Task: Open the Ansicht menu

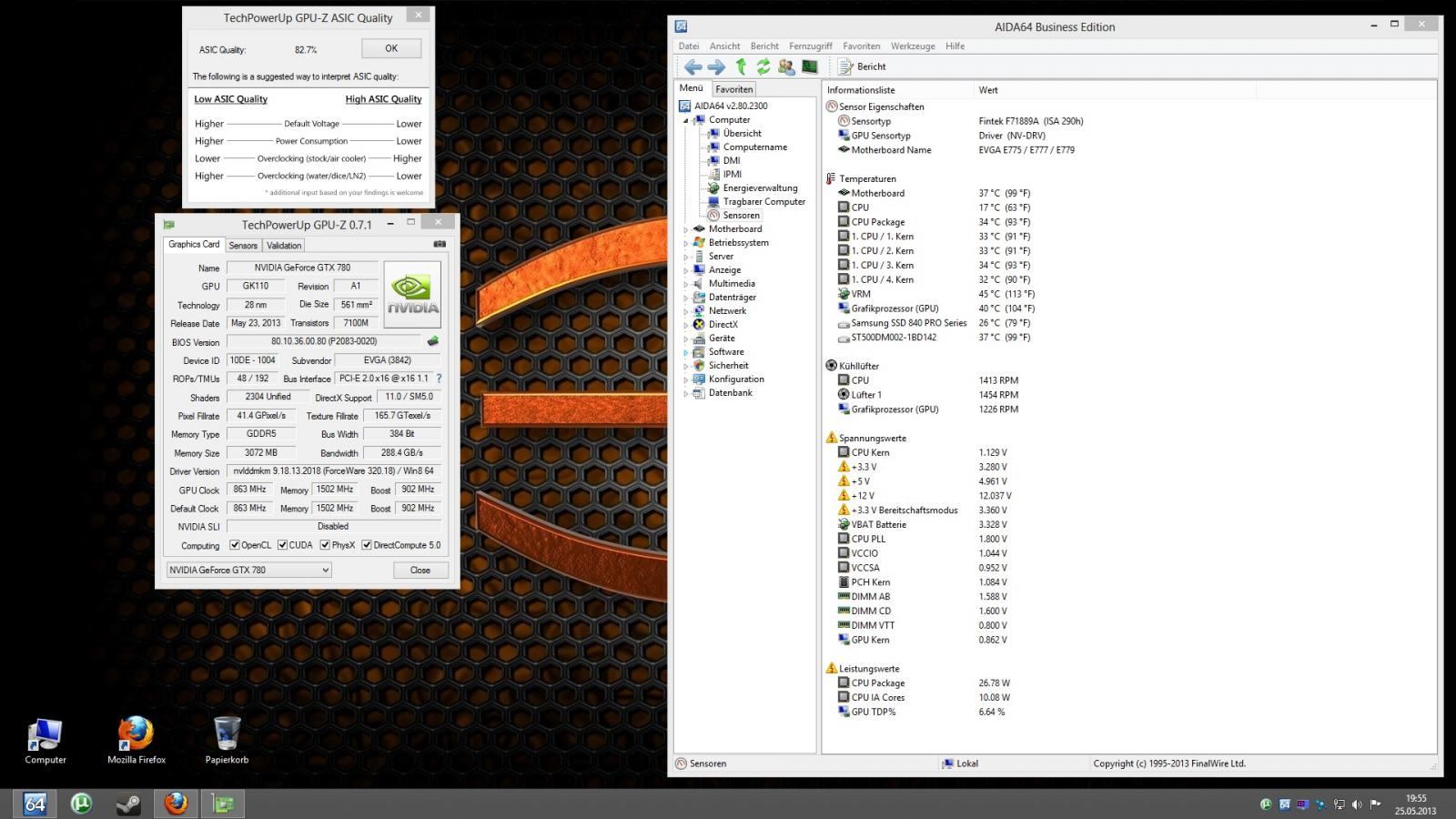Action: pyautogui.click(x=725, y=46)
